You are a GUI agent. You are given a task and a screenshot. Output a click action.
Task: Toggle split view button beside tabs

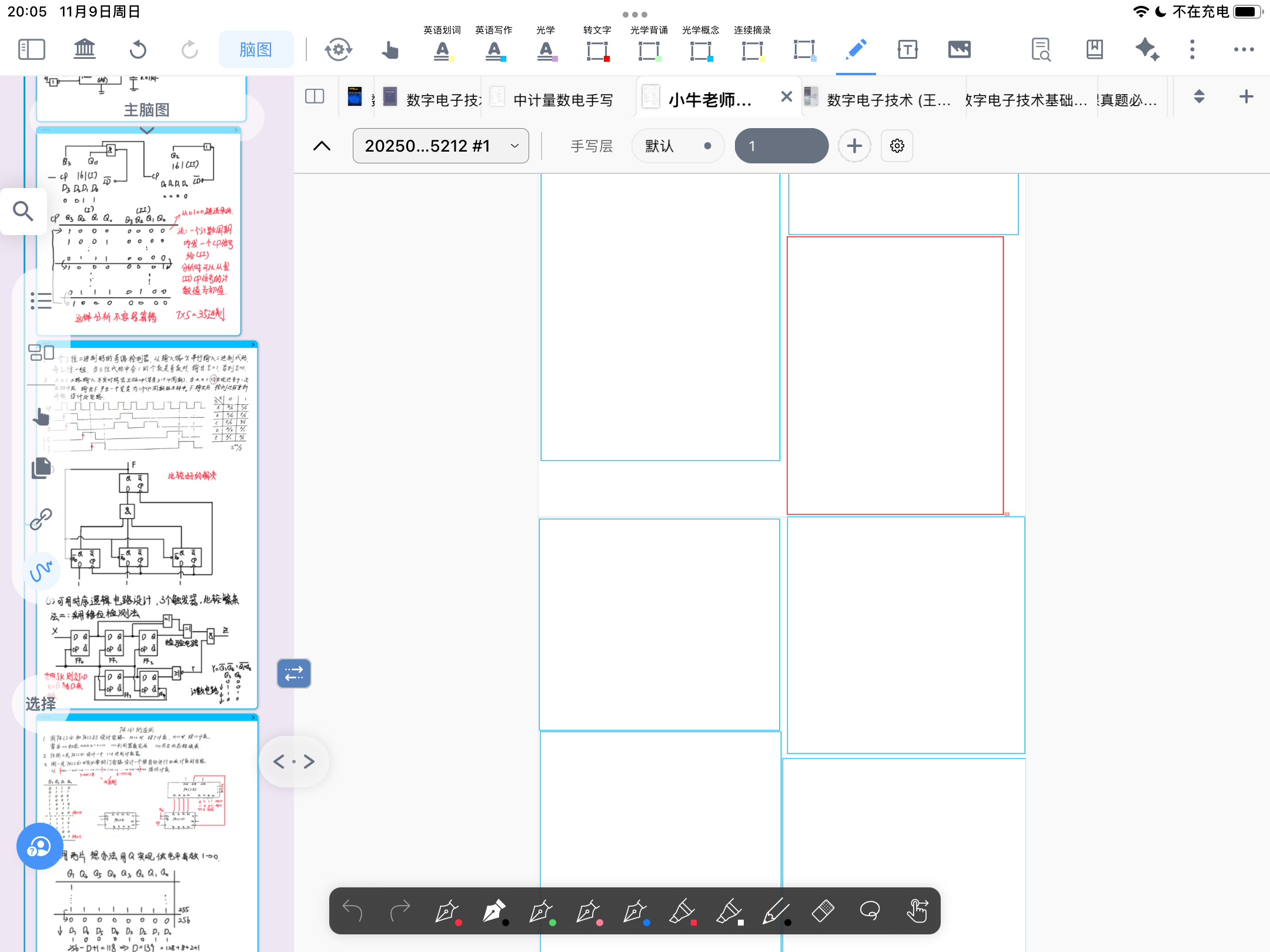tap(315, 96)
